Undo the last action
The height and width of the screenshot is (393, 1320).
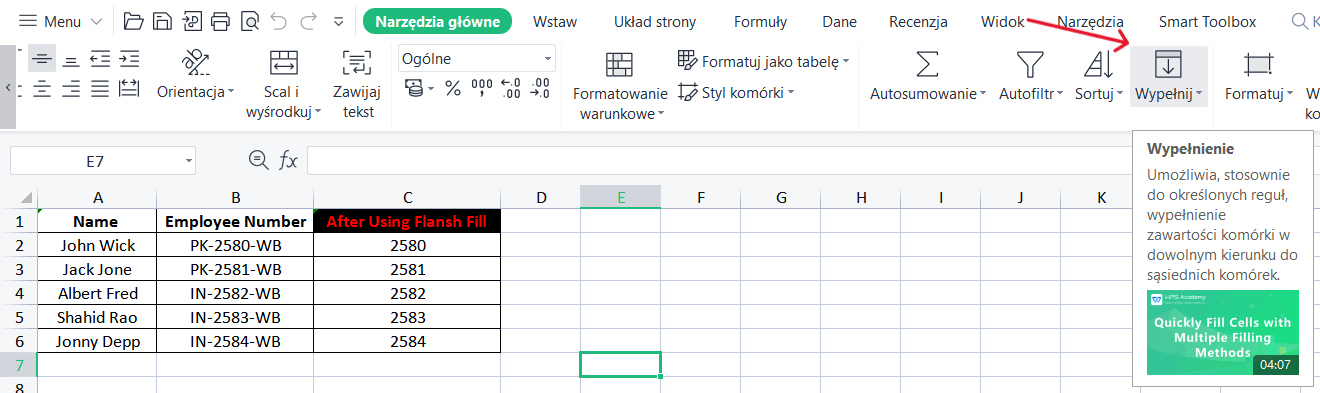pyautogui.click(x=279, y=21)
